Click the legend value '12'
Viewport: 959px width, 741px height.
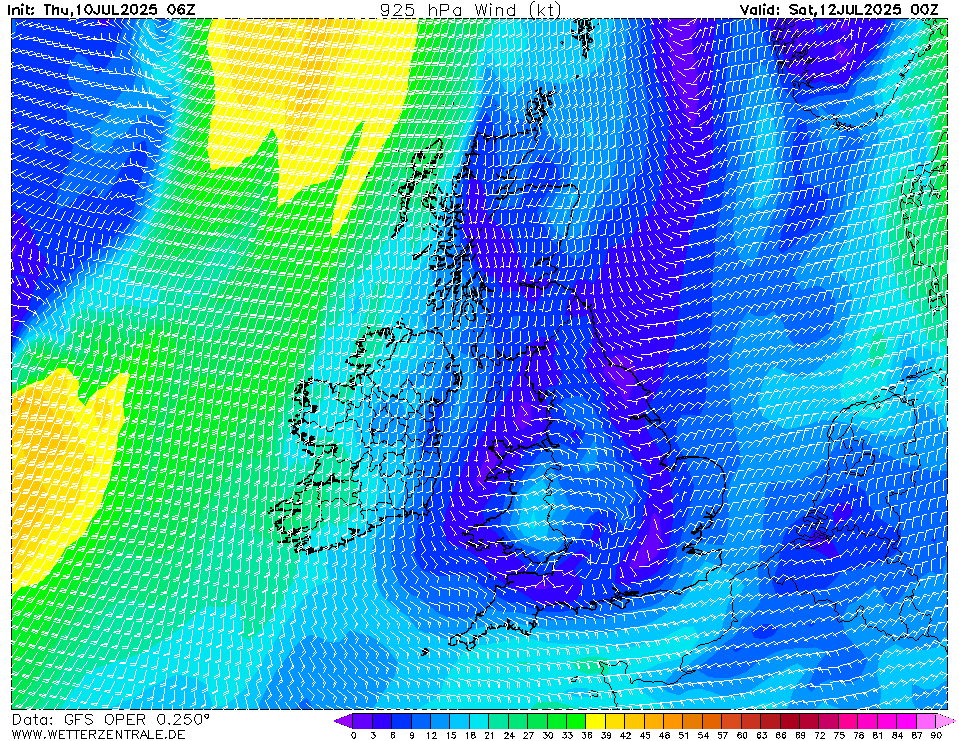pyautogui.click(x=431, y=735)
